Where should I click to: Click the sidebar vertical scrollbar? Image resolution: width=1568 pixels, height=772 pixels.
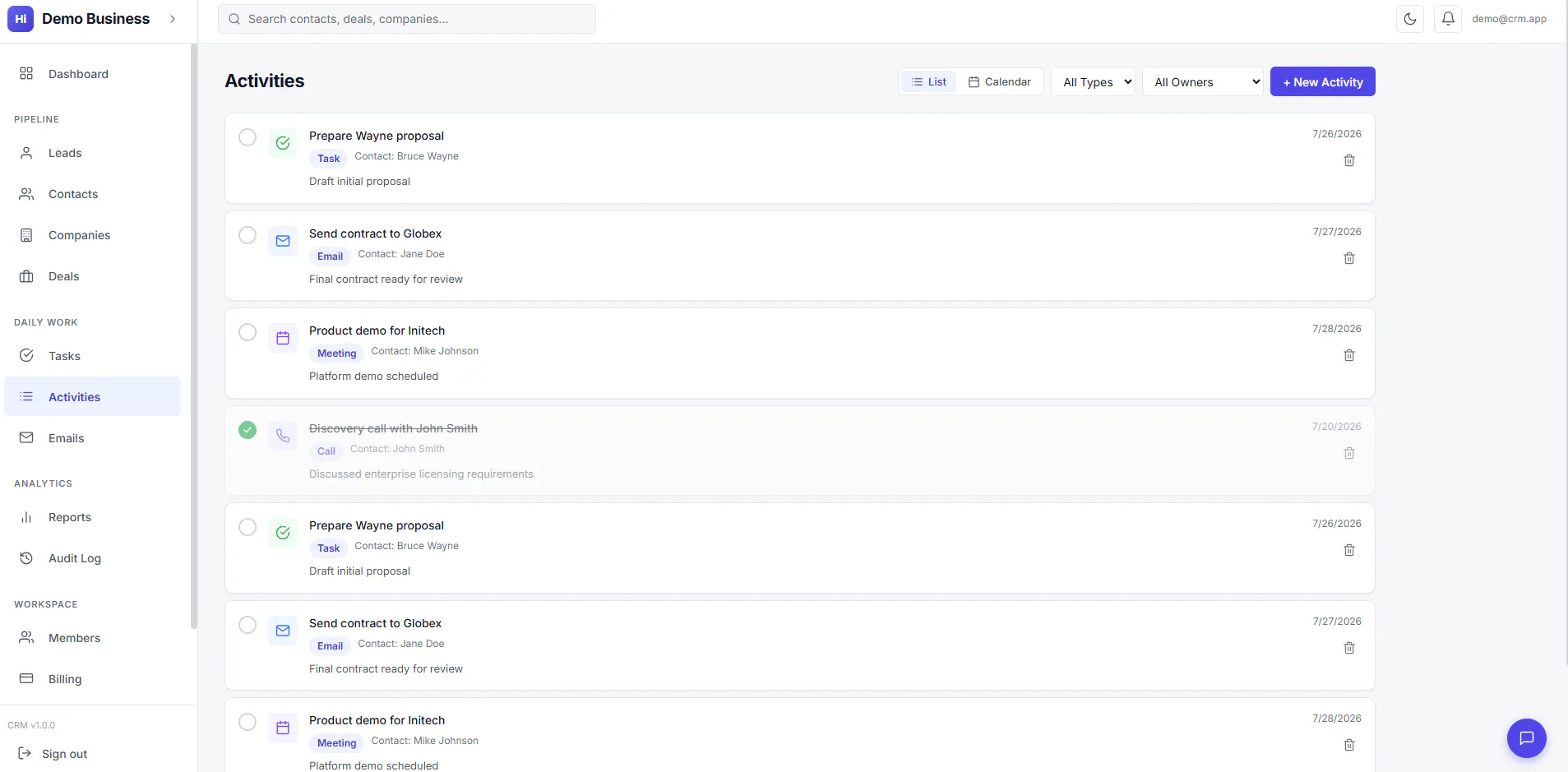(194, 337)
